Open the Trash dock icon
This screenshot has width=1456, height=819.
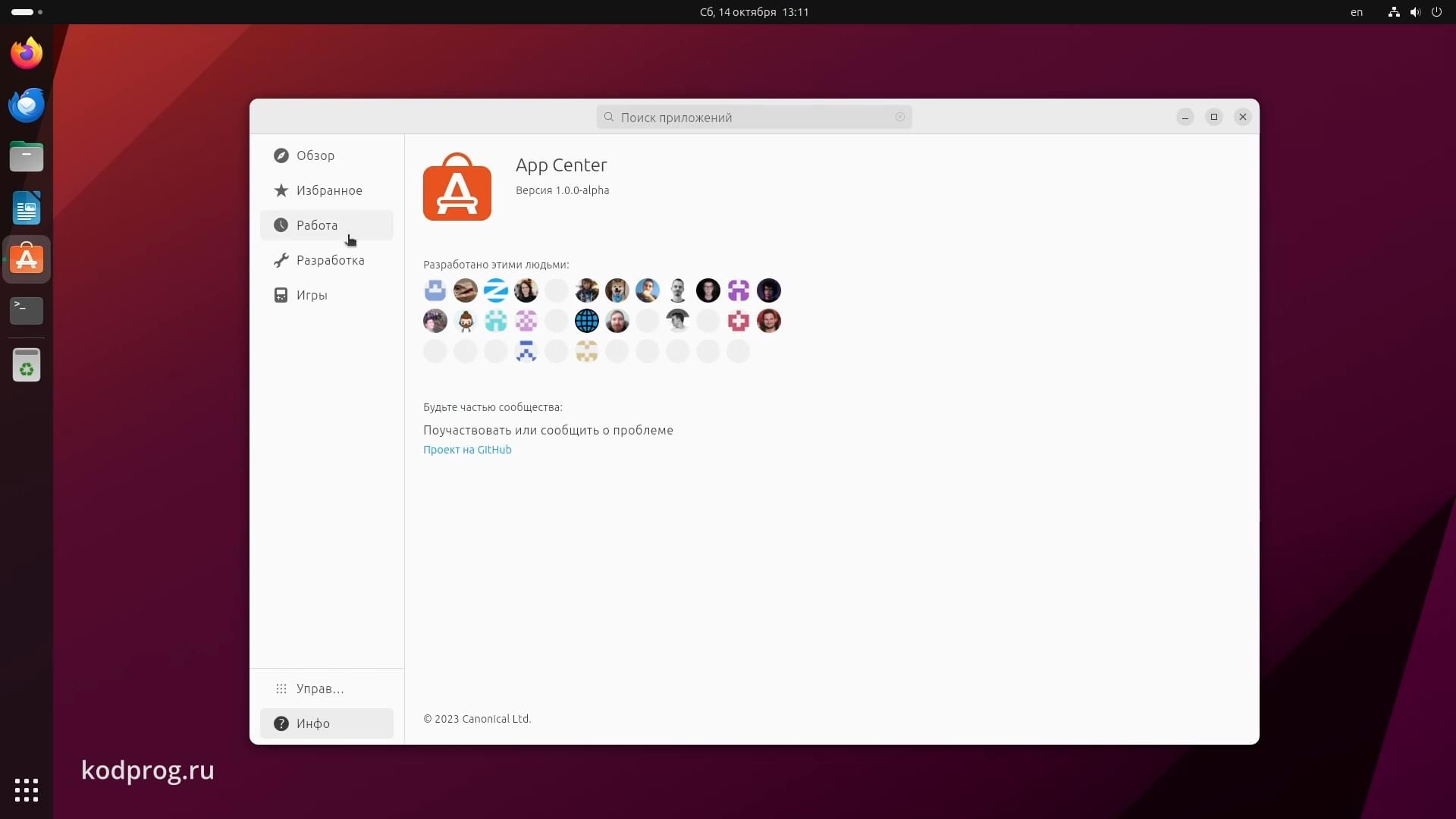coord(27,366)
